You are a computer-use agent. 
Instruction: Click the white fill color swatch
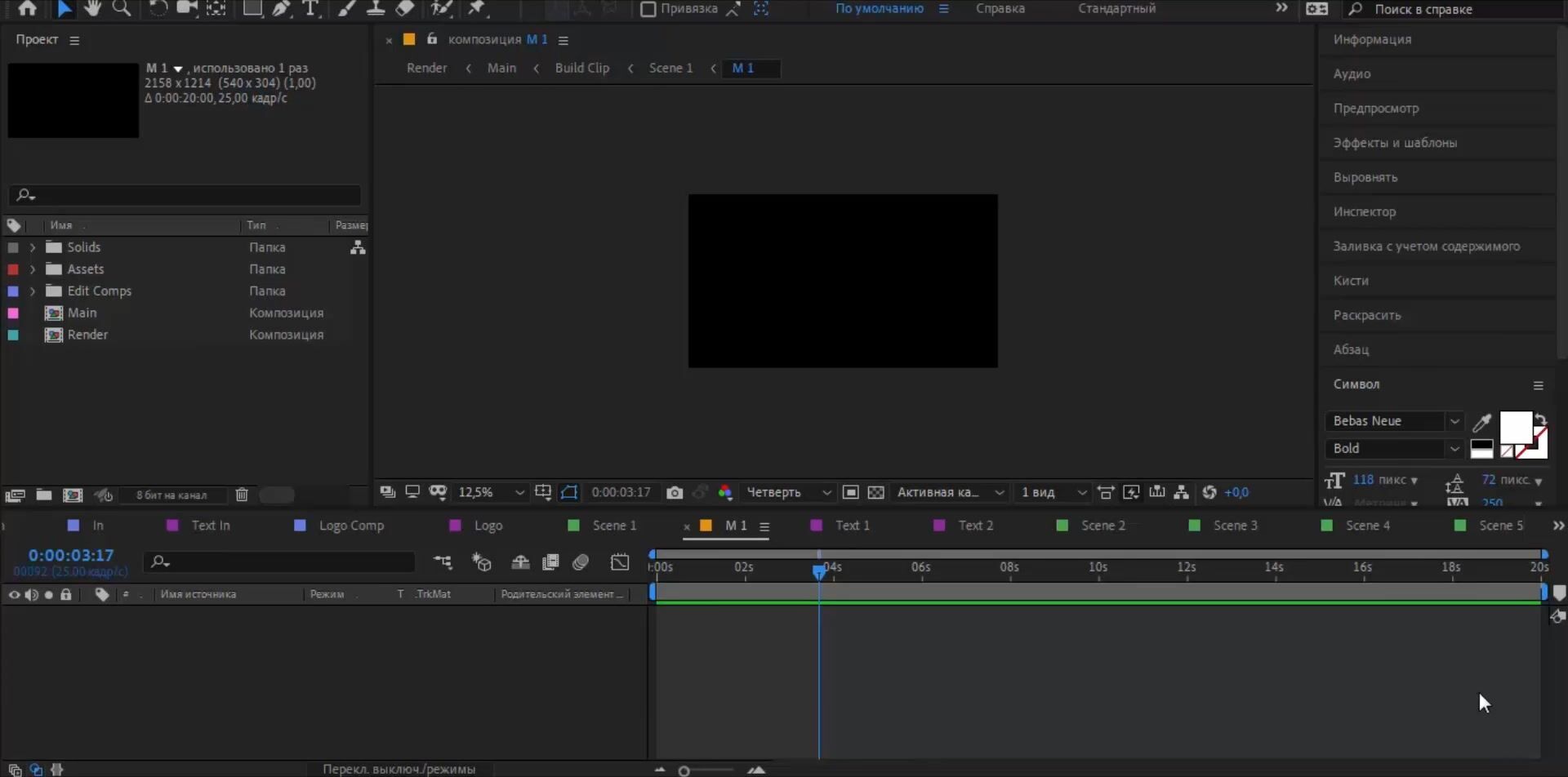(x=1515, y=427)
